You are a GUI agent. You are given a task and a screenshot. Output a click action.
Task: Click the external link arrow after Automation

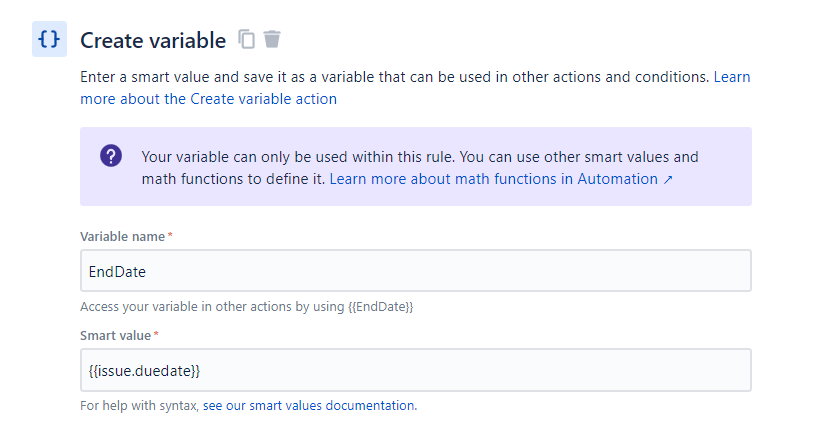[668, 180]
